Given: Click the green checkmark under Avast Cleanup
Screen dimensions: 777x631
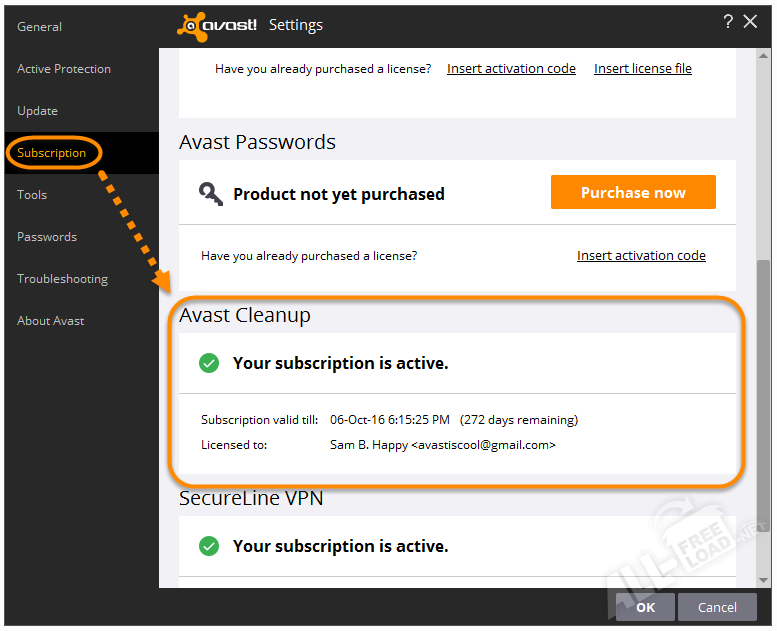Looking at the screenshot, I should [209, 363].
